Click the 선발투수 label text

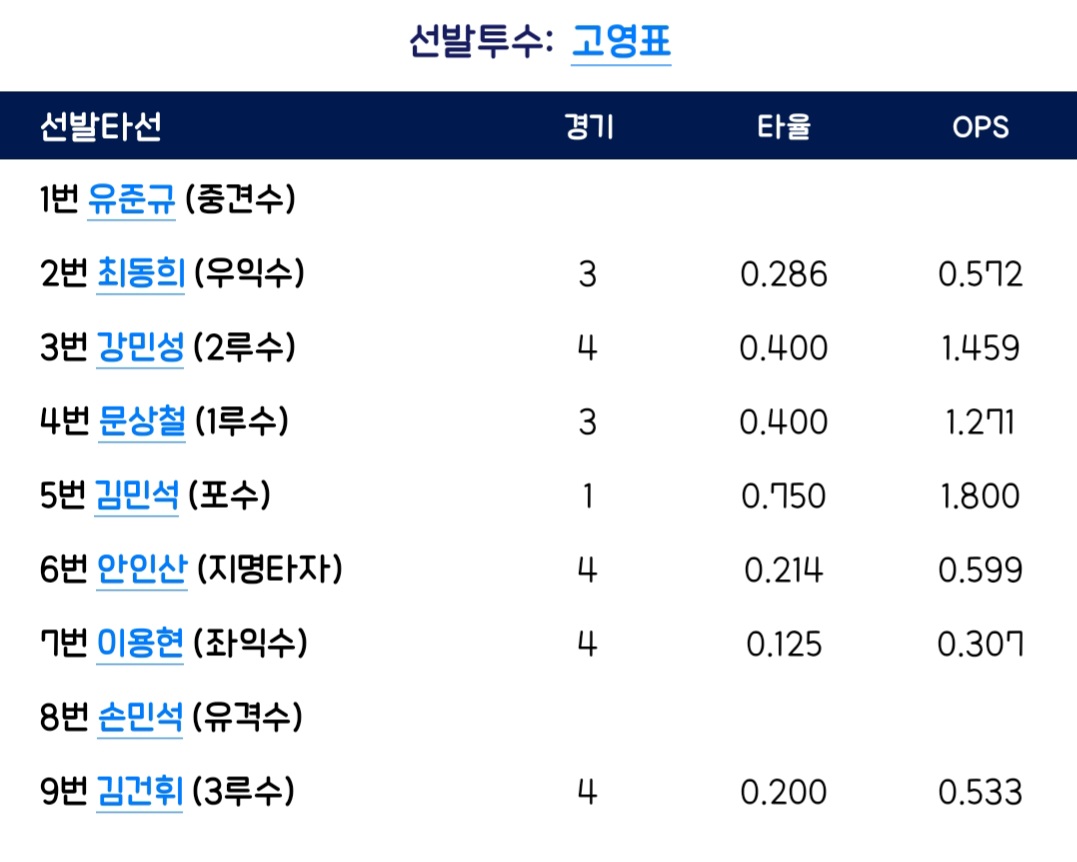click(x=480, y=43)
